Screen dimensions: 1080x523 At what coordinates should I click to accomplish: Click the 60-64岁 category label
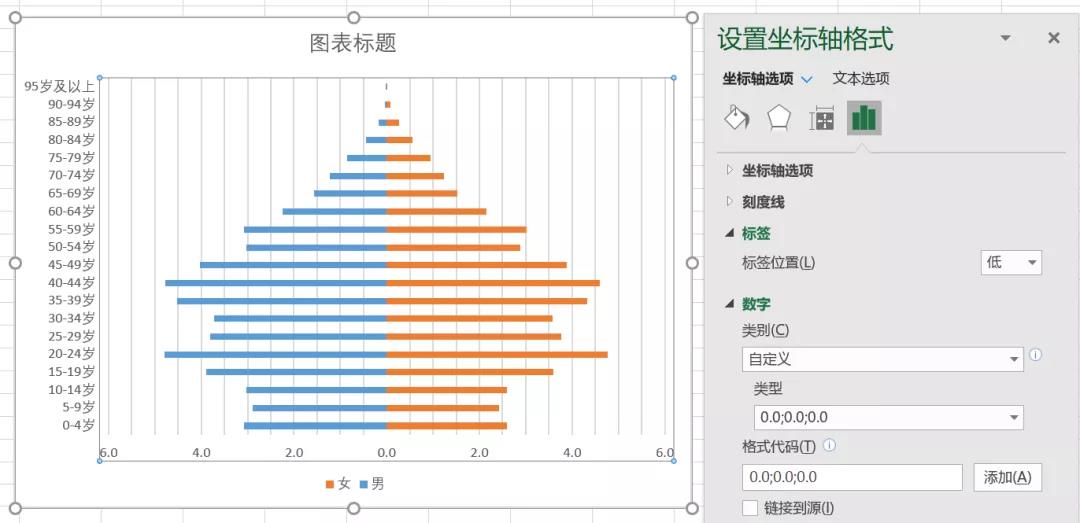[x=72, y=211]
